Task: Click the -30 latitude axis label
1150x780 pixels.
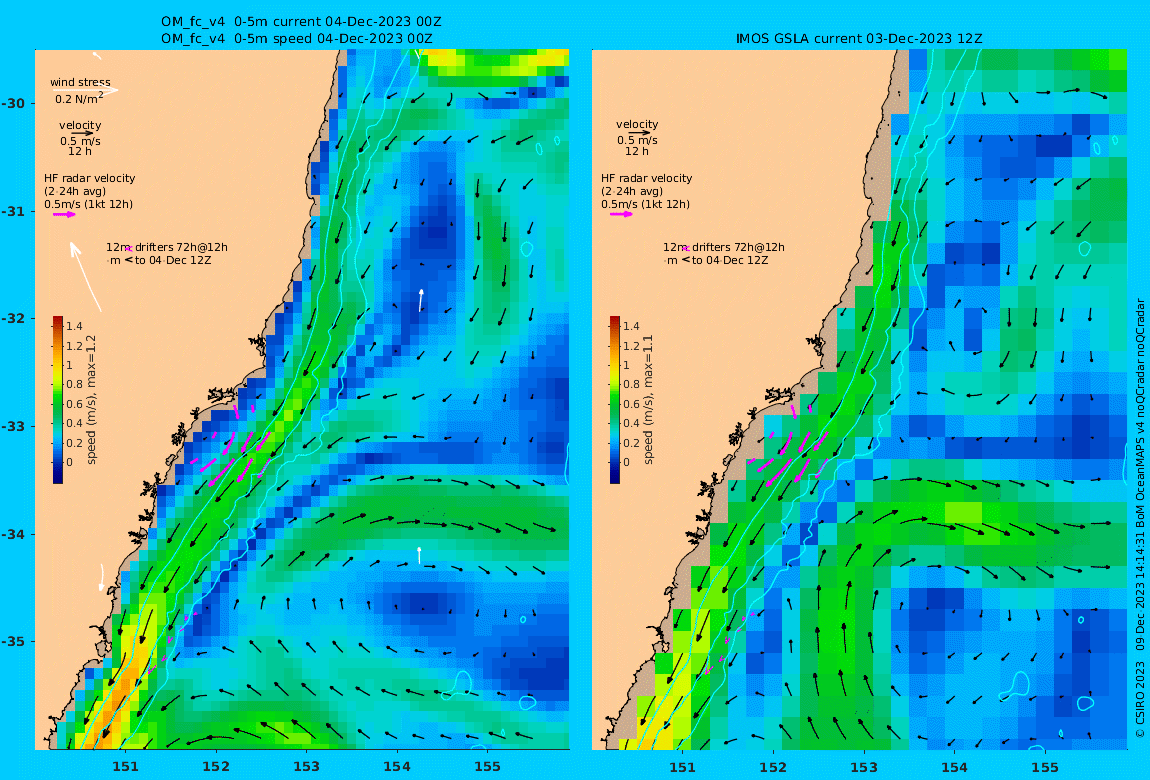Action: click(x=12, y=103)
